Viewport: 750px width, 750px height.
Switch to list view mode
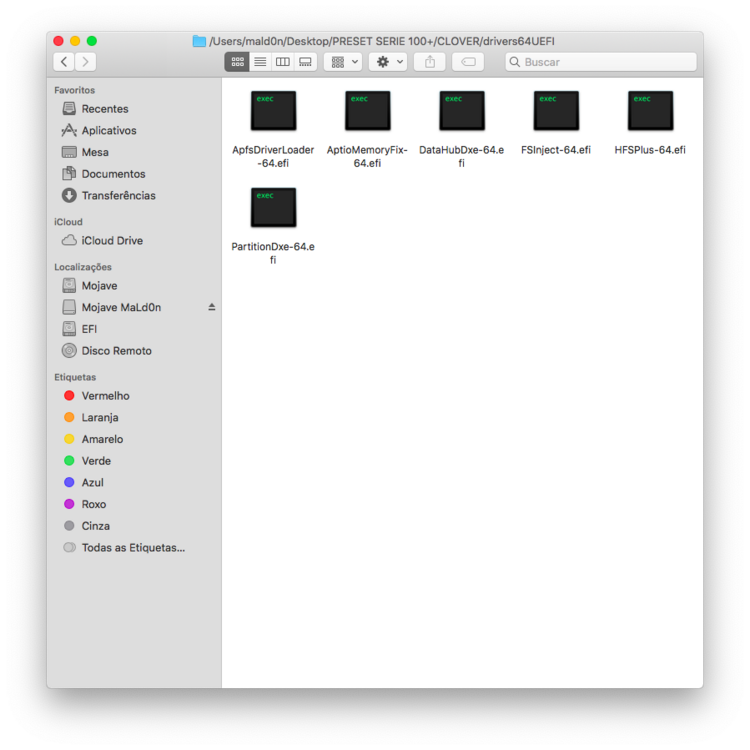(x=260, y=62)
